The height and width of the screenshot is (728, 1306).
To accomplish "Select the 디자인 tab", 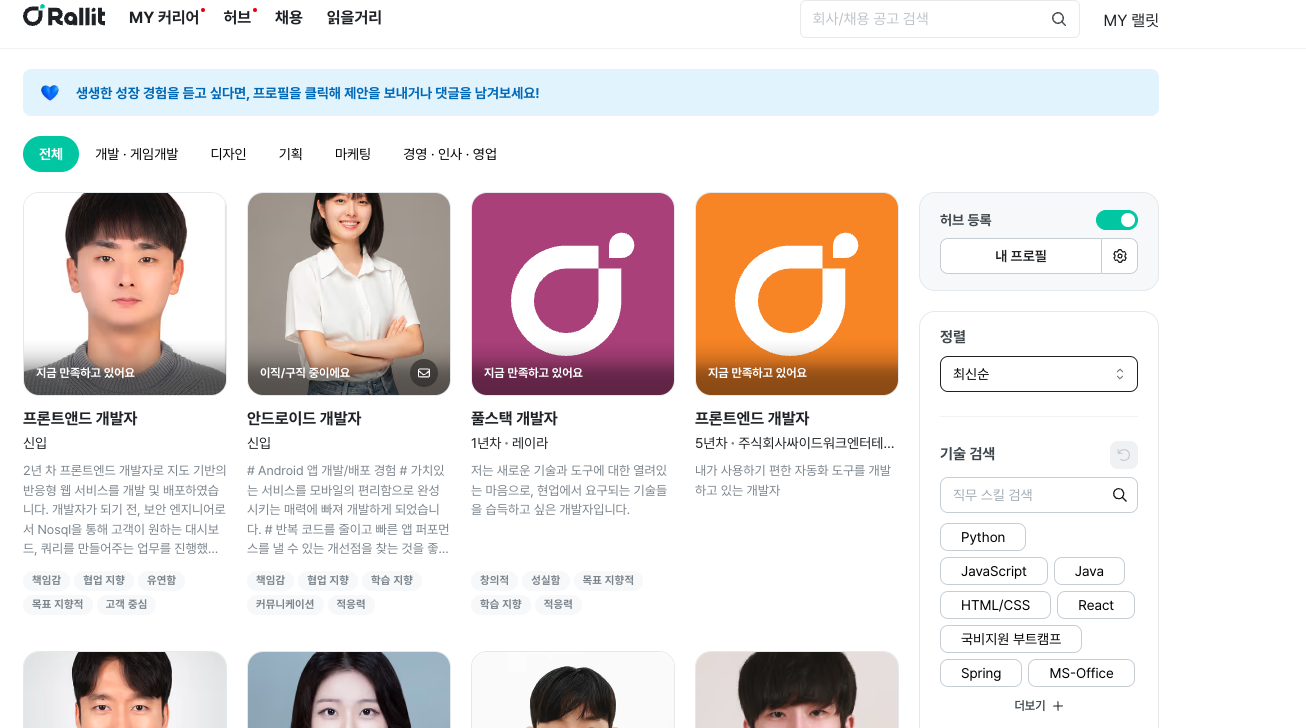I will tap(228, 154).
